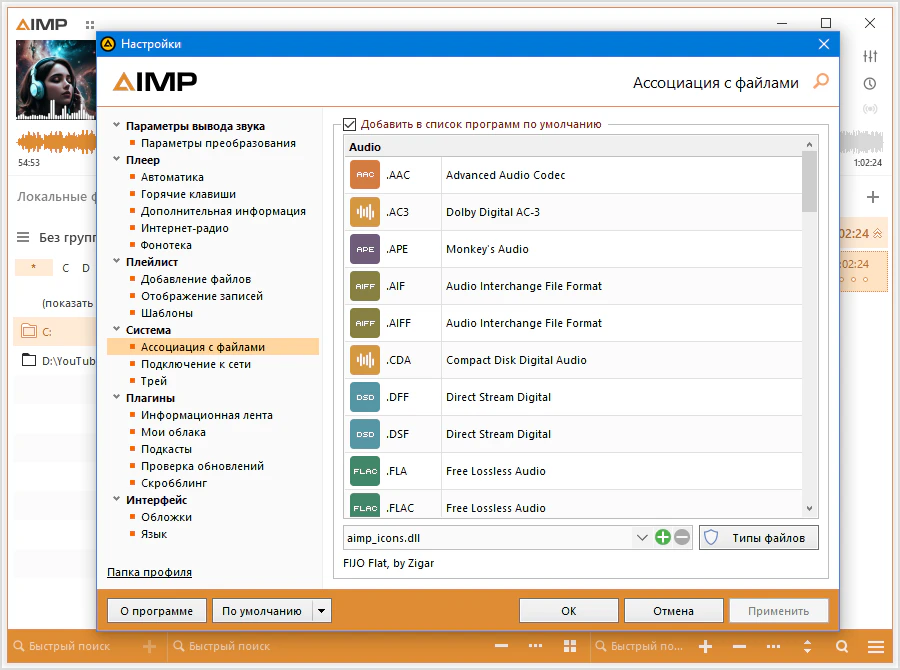Click the .DFF Direct Stream Digital icon

tap(365, 397)
